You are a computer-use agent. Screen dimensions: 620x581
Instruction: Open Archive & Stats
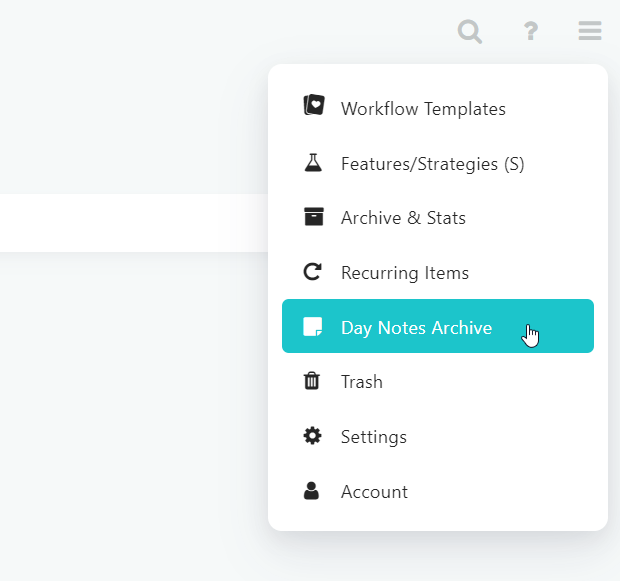pyautogui.click(x=438, y=218)
